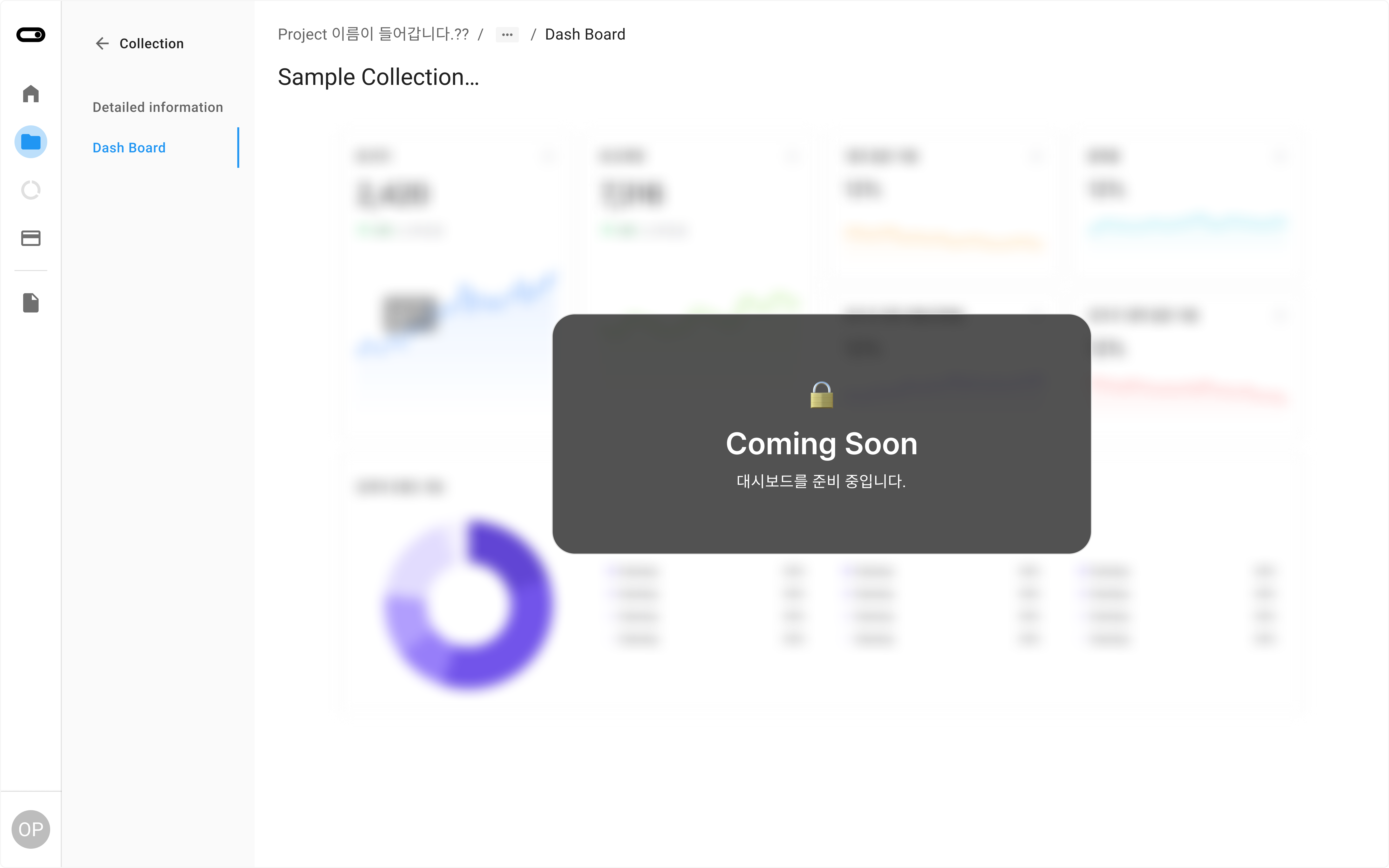The width and height of the screenshot is (1389, 868).
Task: Click the user avatar icon bottom-left
Action: 31,829
